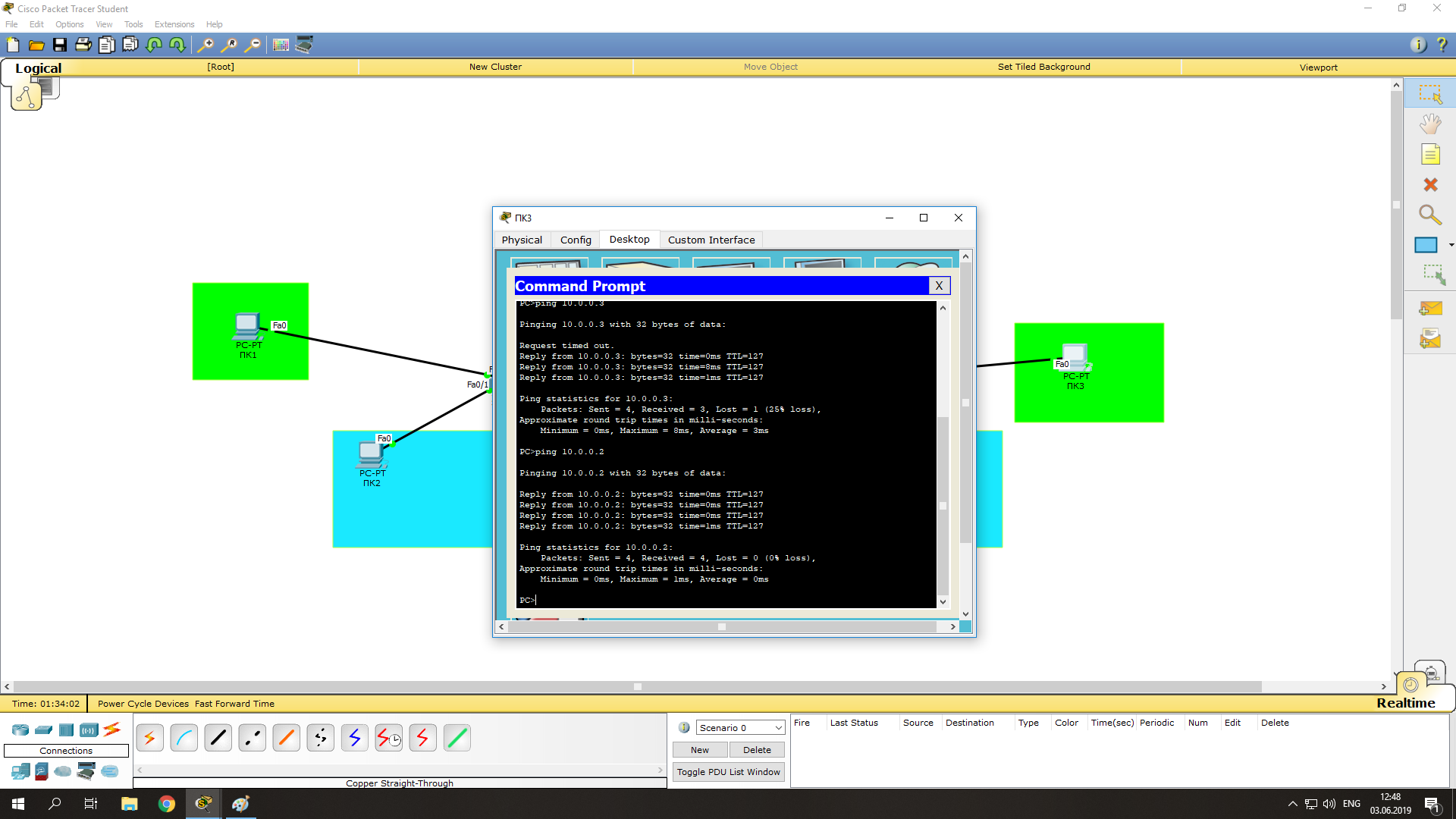
Task: Close the Command Prompt with X button
Action: click(939, 286)
